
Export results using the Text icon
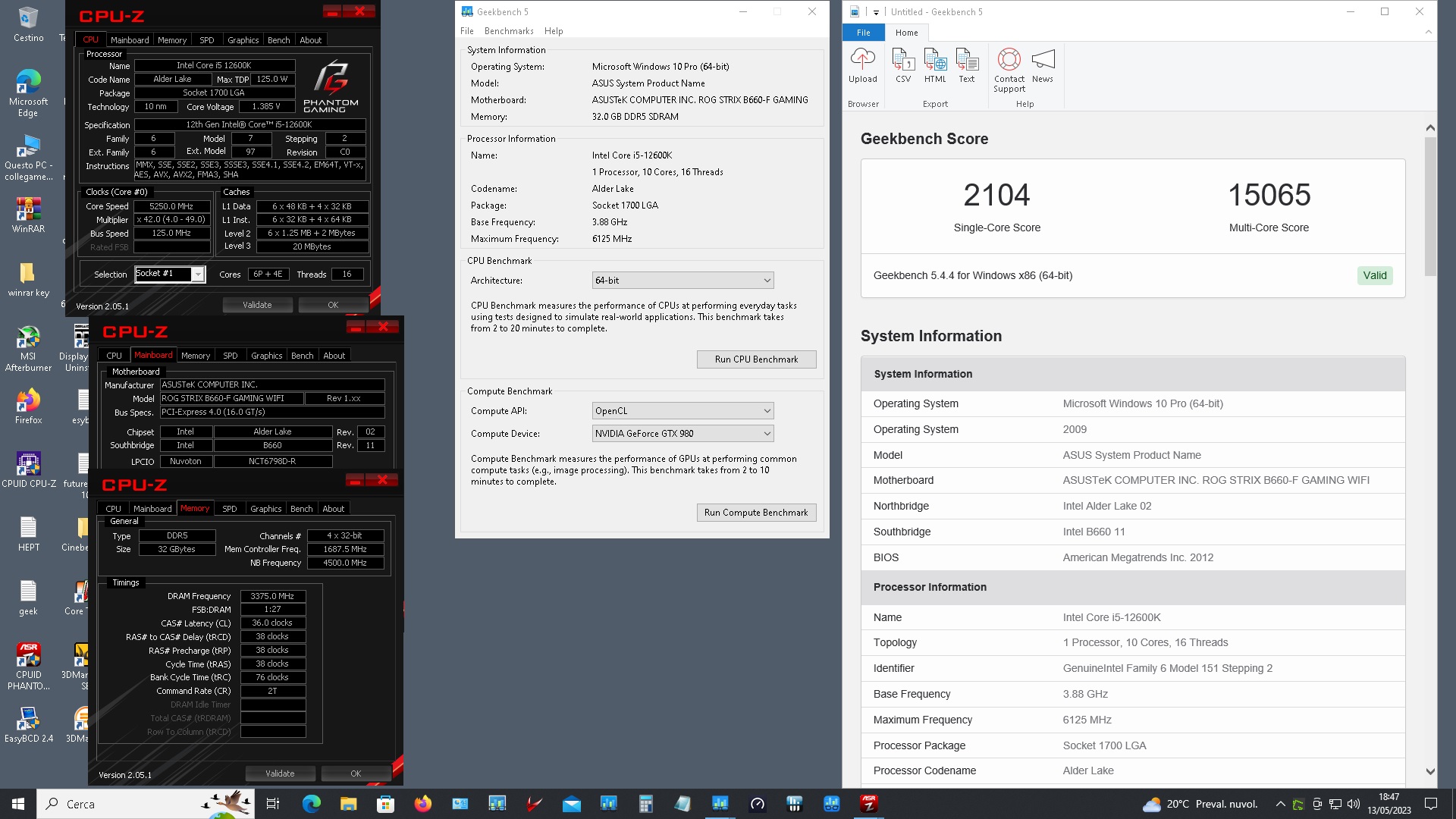pyautogui.click(x=967, y=65)
